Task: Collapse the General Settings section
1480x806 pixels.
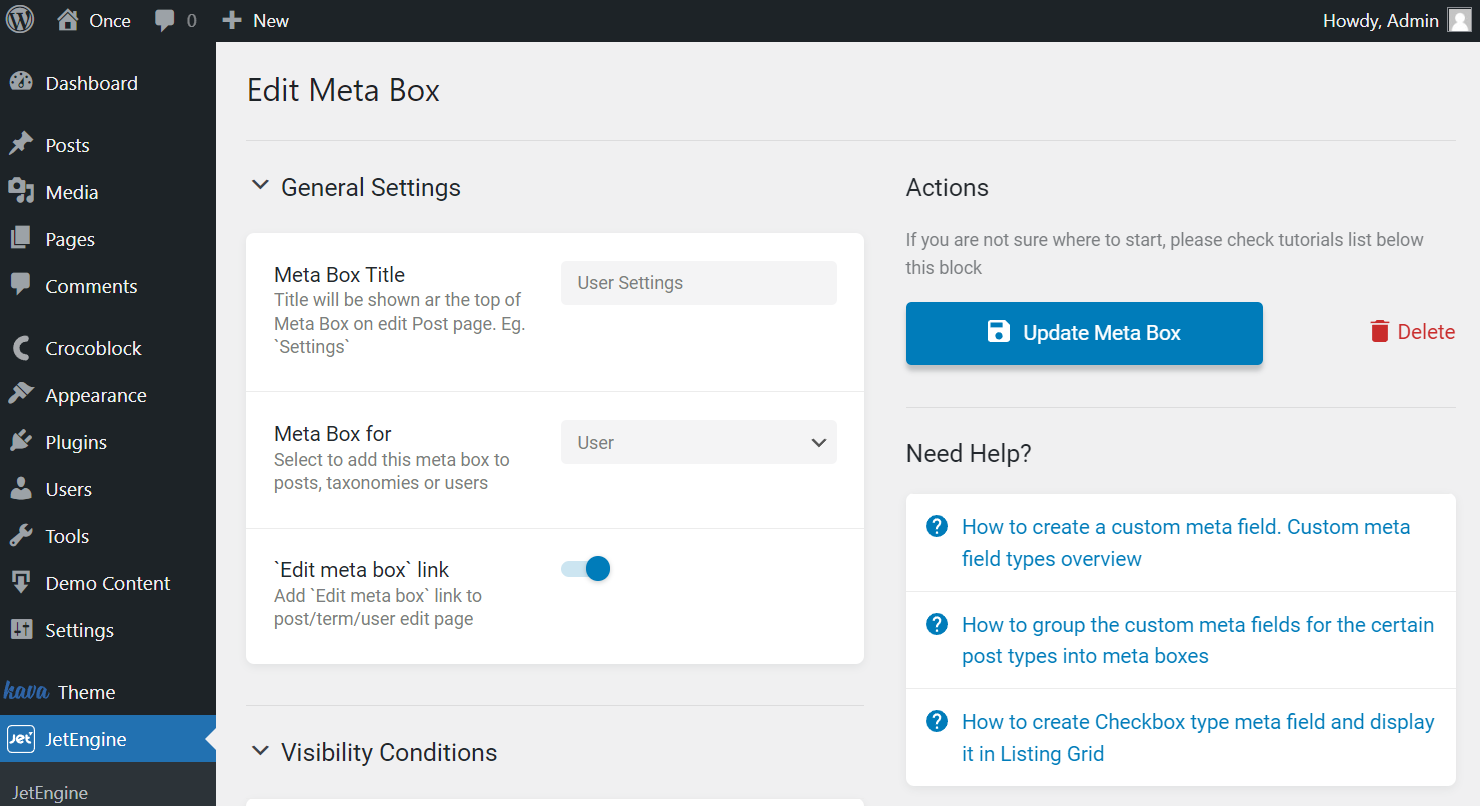Action: 260,186
